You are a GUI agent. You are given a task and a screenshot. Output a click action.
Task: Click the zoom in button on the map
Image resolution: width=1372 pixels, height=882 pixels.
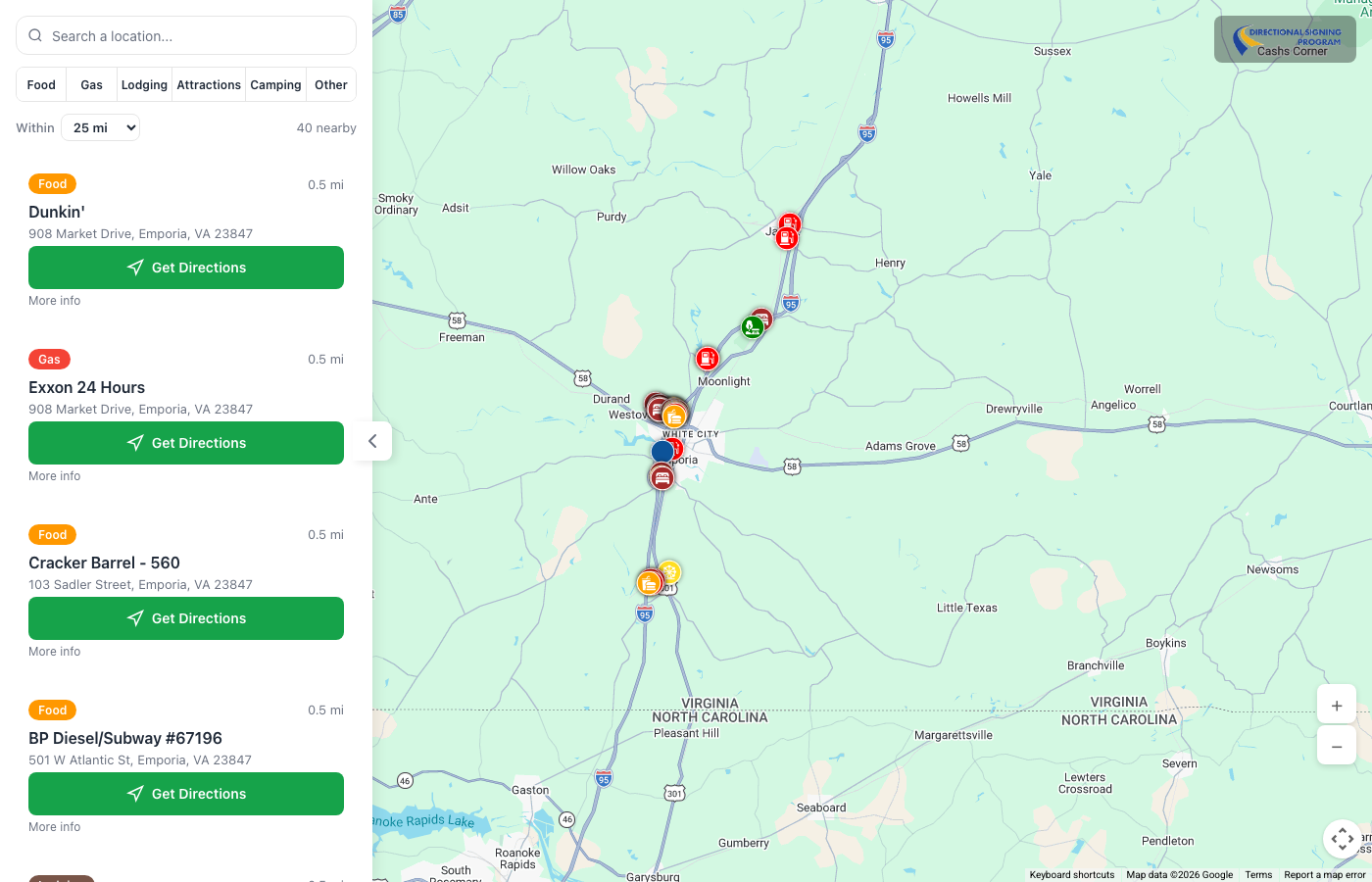pos(1337,705)
